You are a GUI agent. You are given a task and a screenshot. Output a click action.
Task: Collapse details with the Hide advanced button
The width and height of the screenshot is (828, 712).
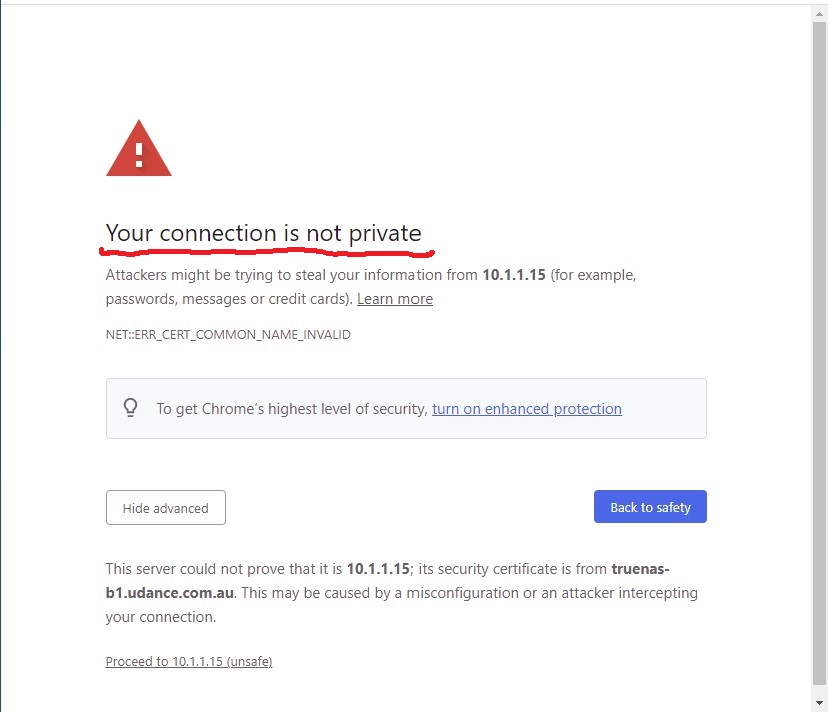[166, 508]
